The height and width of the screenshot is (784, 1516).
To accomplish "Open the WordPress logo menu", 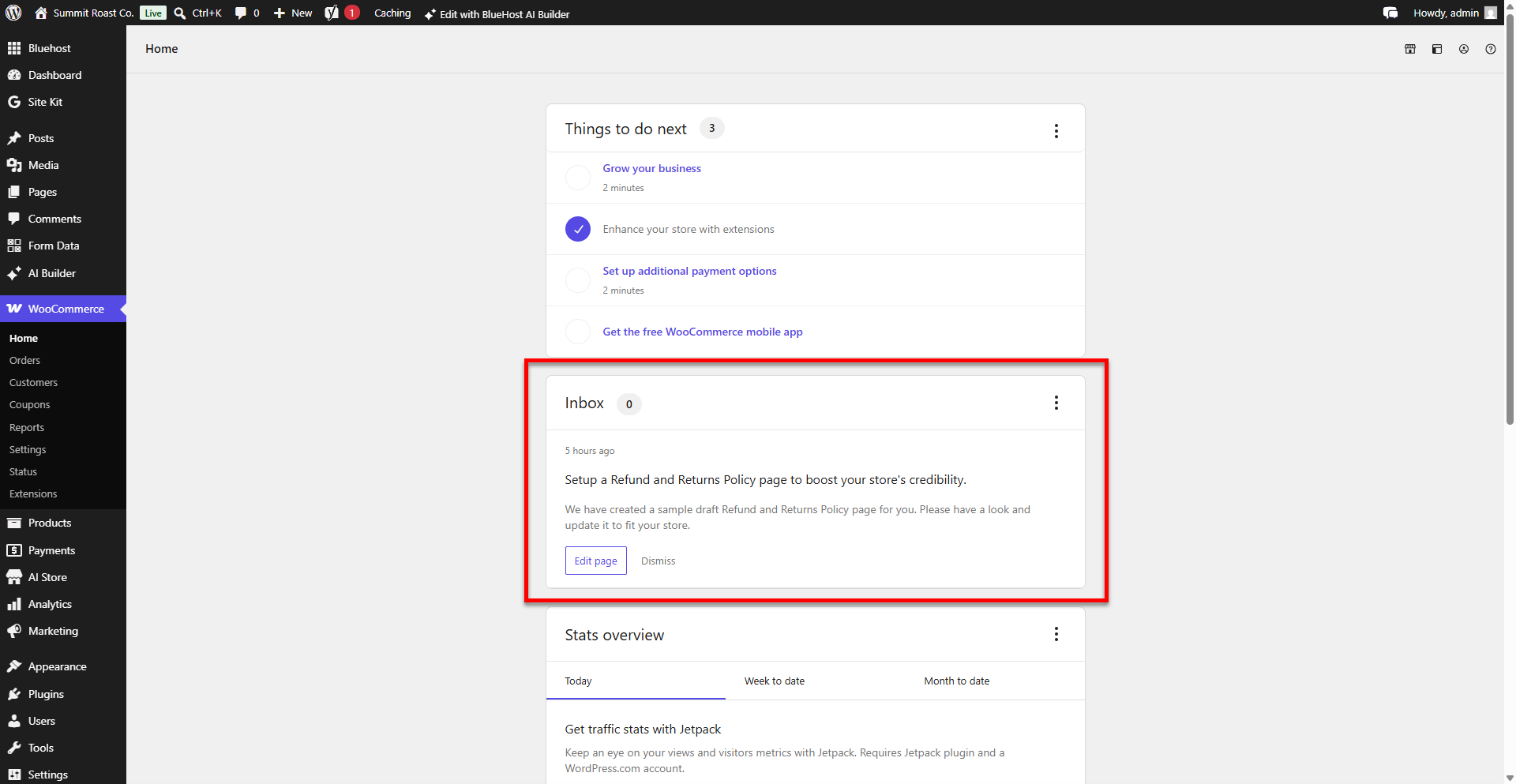I will tap(13, 13).
